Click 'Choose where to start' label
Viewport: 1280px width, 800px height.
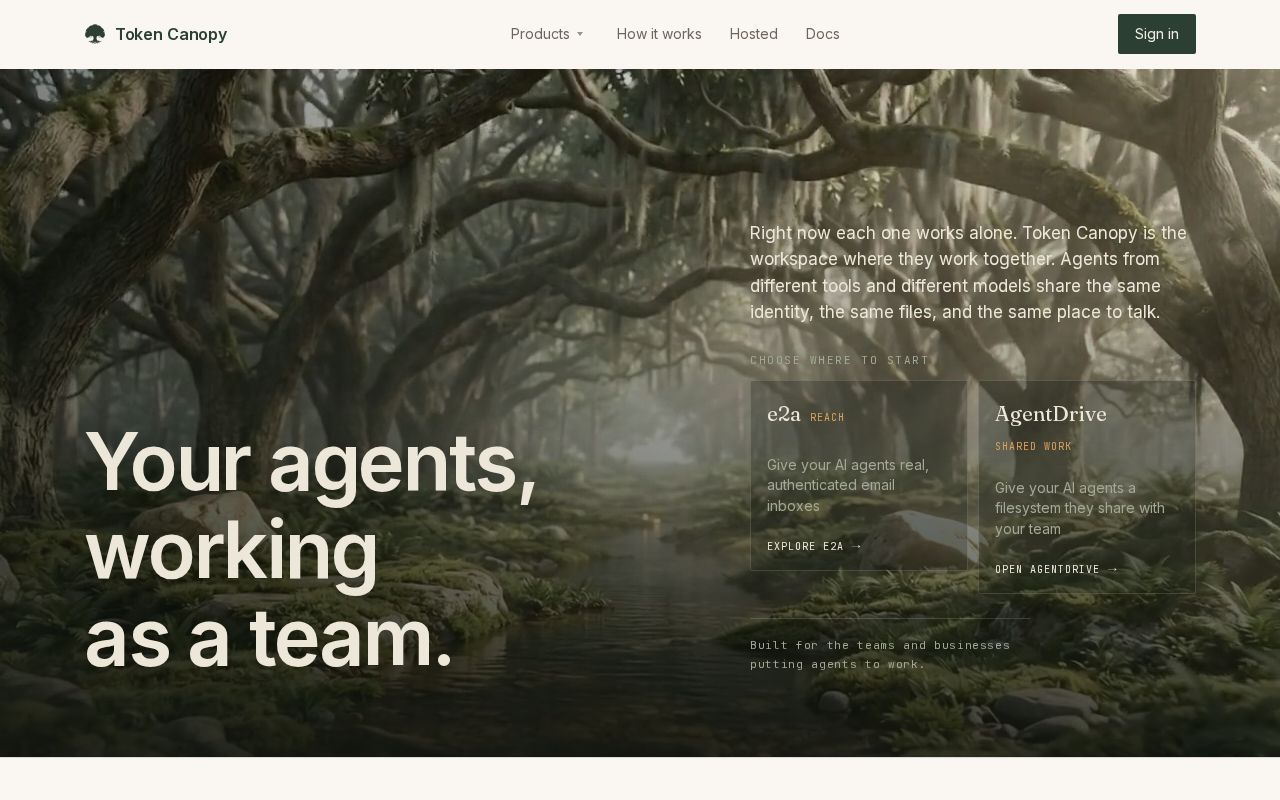click(x=840, y=360)
